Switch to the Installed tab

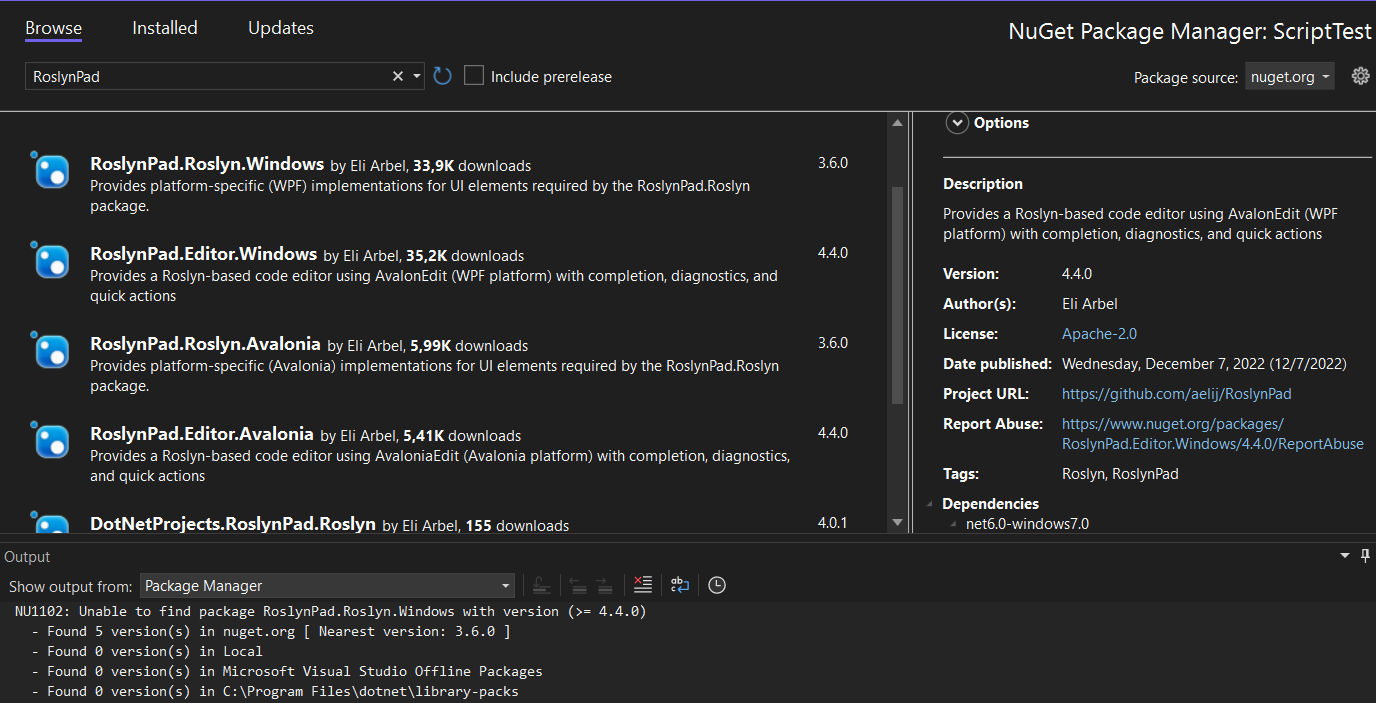point(164,28)
